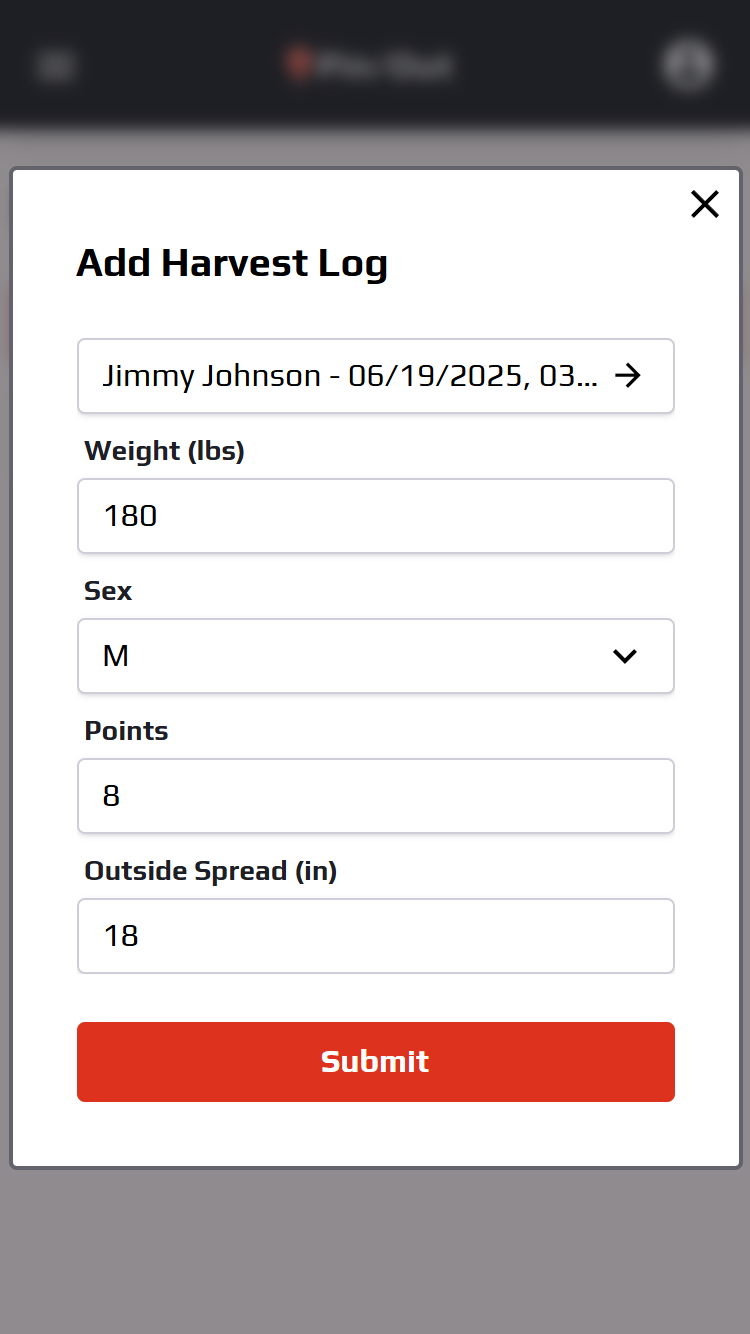Close the Add Harvest Log dialog
Screen dimensions: 750x1334
(x=705, y=204)
